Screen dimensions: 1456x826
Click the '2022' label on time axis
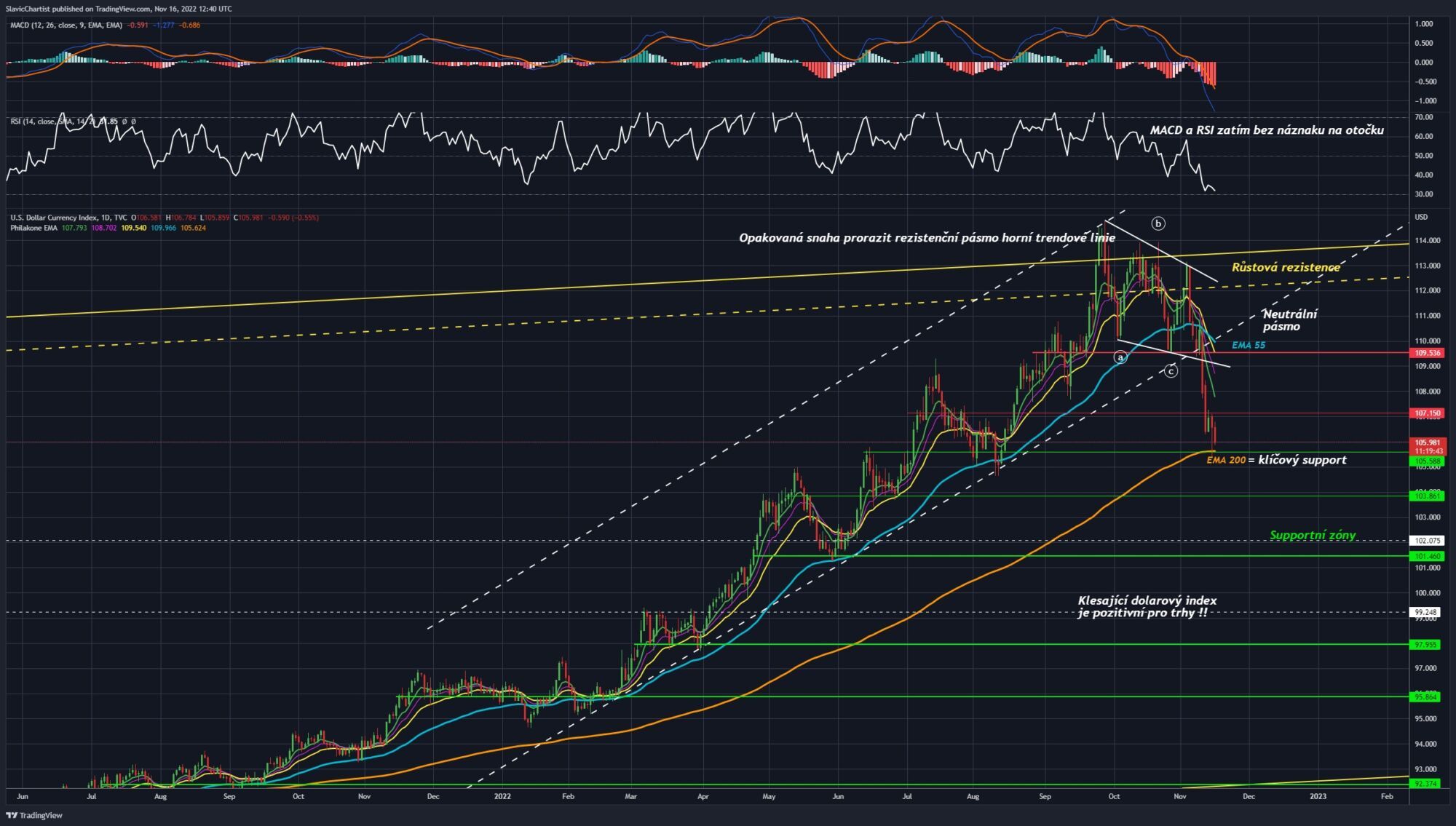[502, 797]
